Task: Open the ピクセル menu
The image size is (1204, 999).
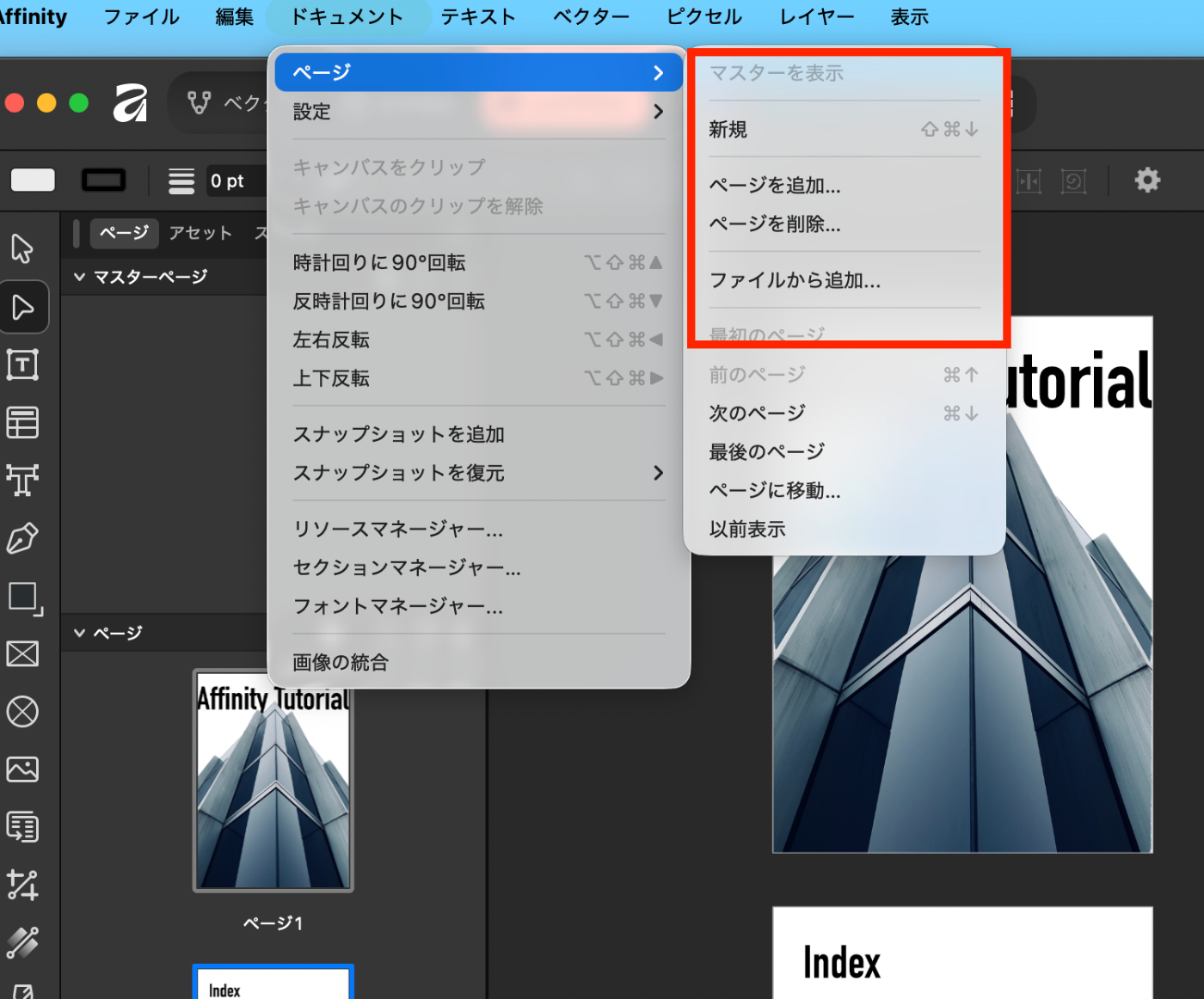Action: pos(704,17)
